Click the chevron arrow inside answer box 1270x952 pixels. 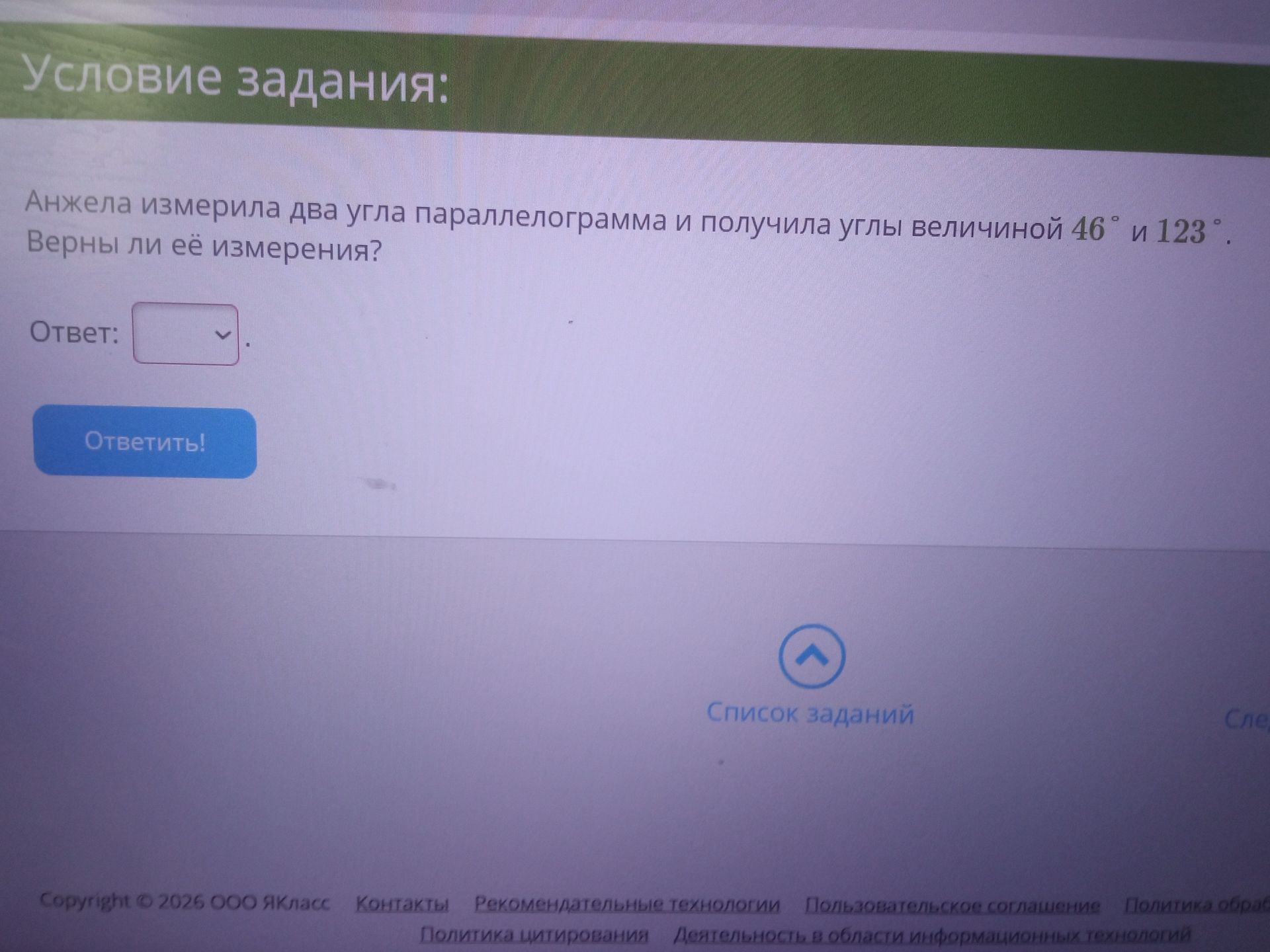pos(223,335)
